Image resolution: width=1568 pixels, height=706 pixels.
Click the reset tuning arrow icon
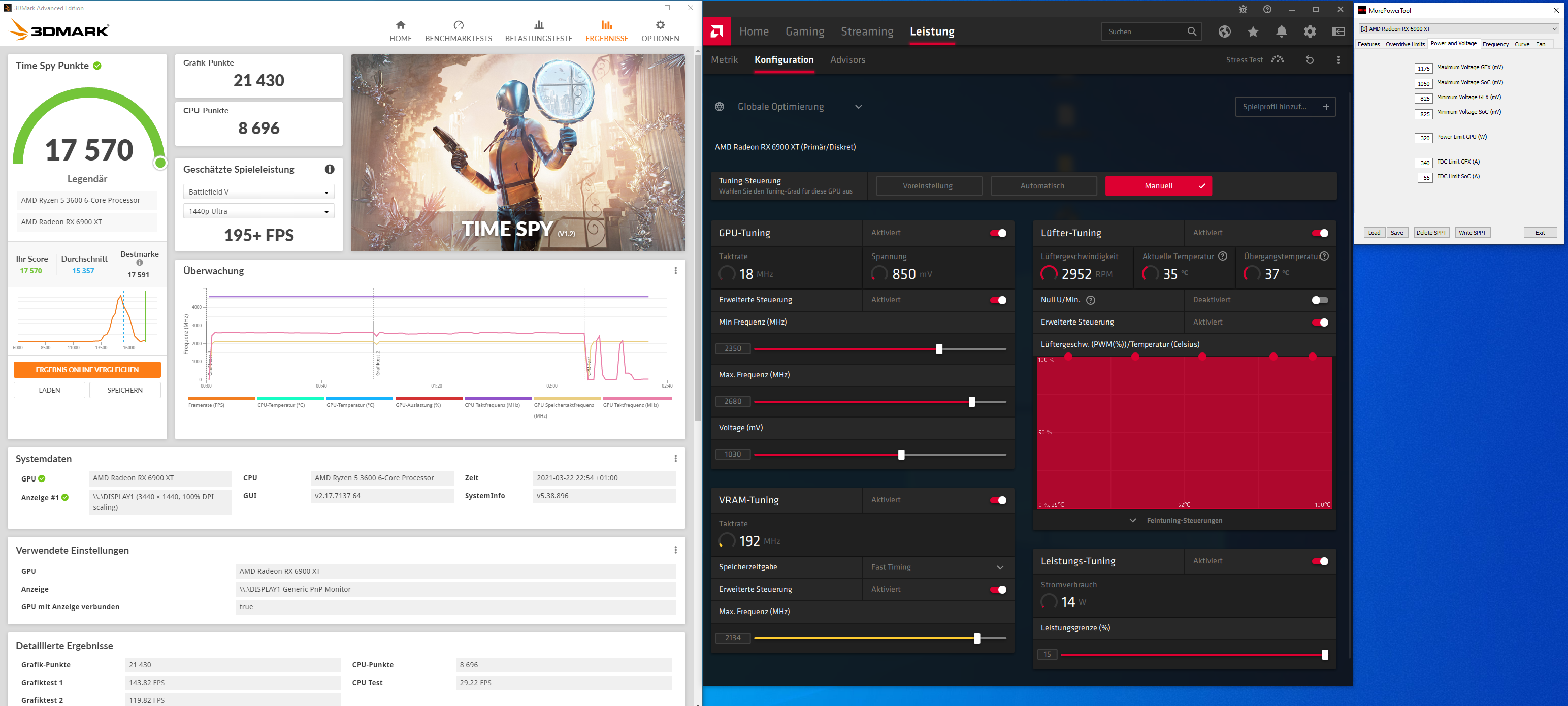coord(1310,59)
